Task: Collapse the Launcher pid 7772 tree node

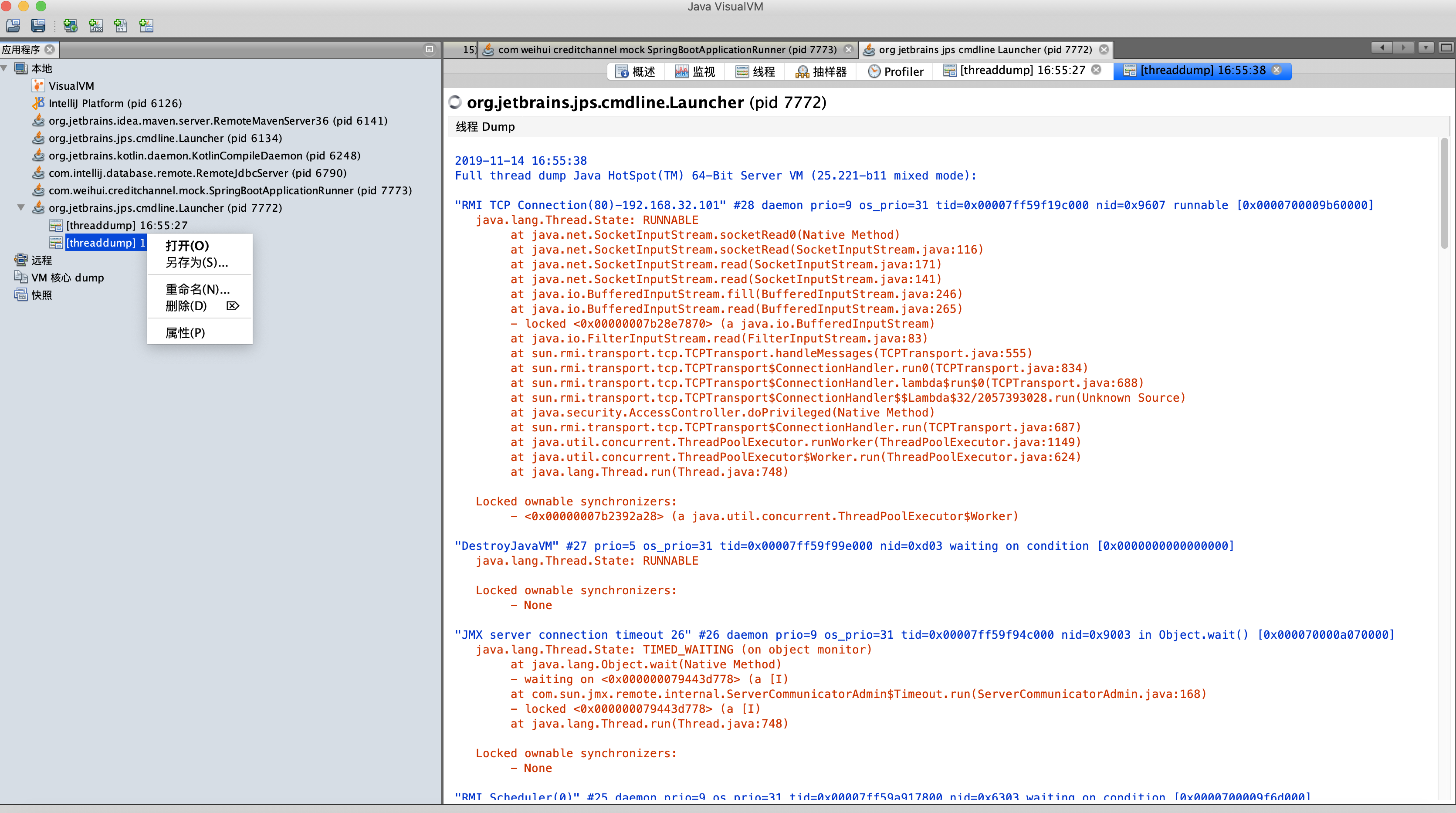Action: point(21,207)
